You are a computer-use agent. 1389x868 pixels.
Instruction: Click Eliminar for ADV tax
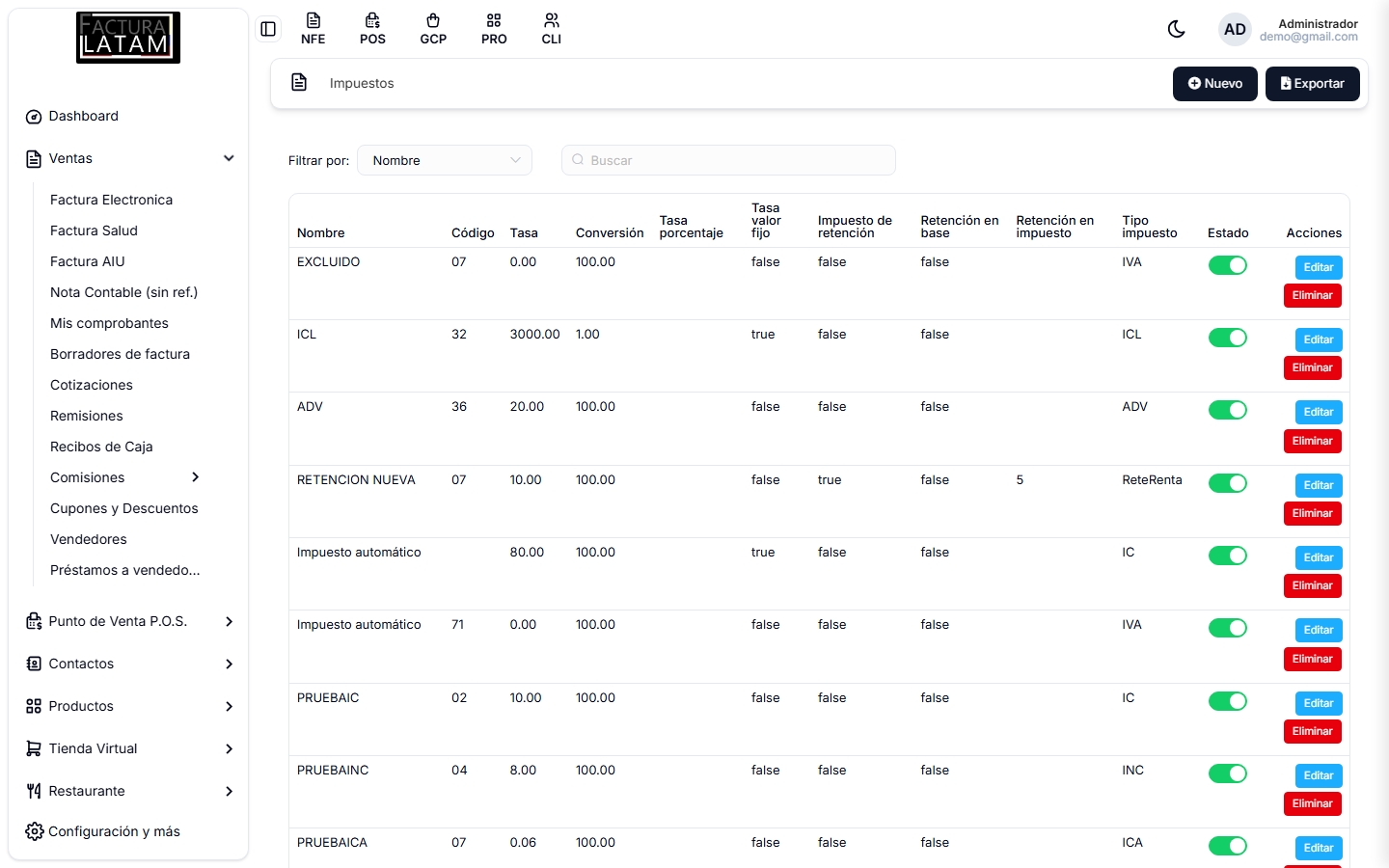(1313, 441)
